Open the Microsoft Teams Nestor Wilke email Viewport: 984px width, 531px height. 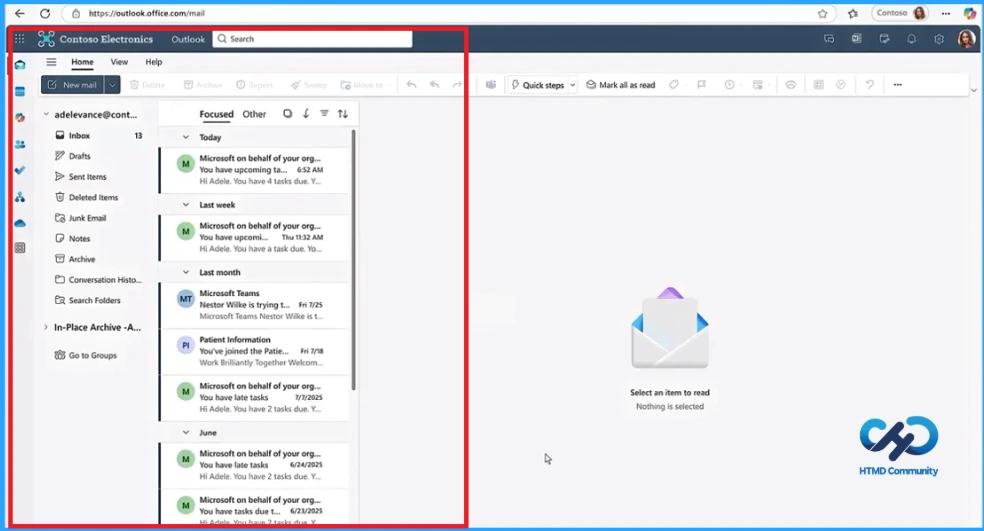pos(254,305)
